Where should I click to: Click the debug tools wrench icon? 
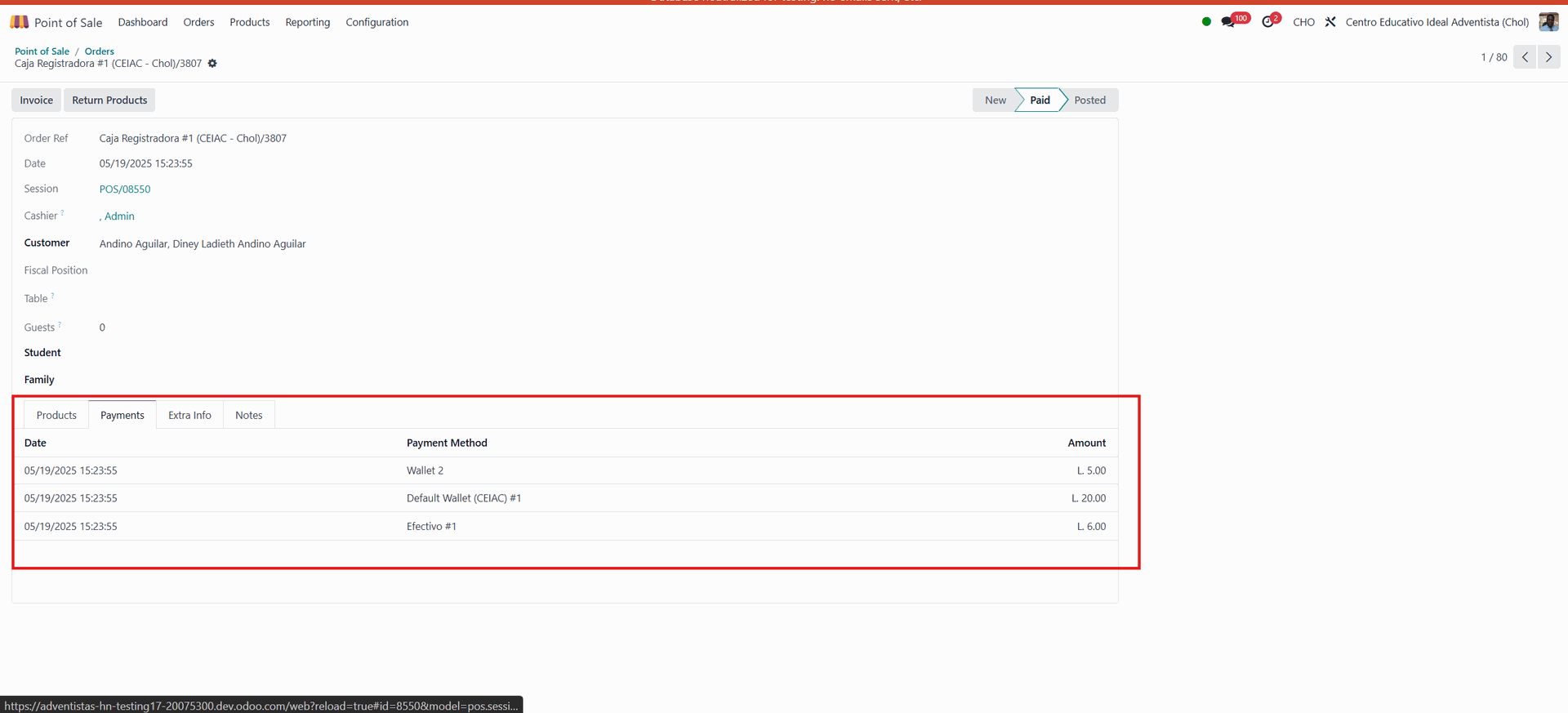point(1330,22)
